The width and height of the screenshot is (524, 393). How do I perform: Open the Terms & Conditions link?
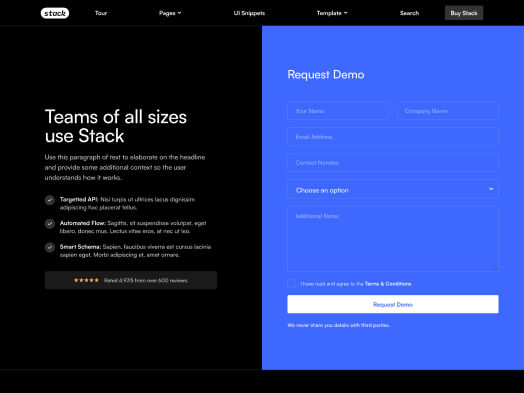point(388,284)
